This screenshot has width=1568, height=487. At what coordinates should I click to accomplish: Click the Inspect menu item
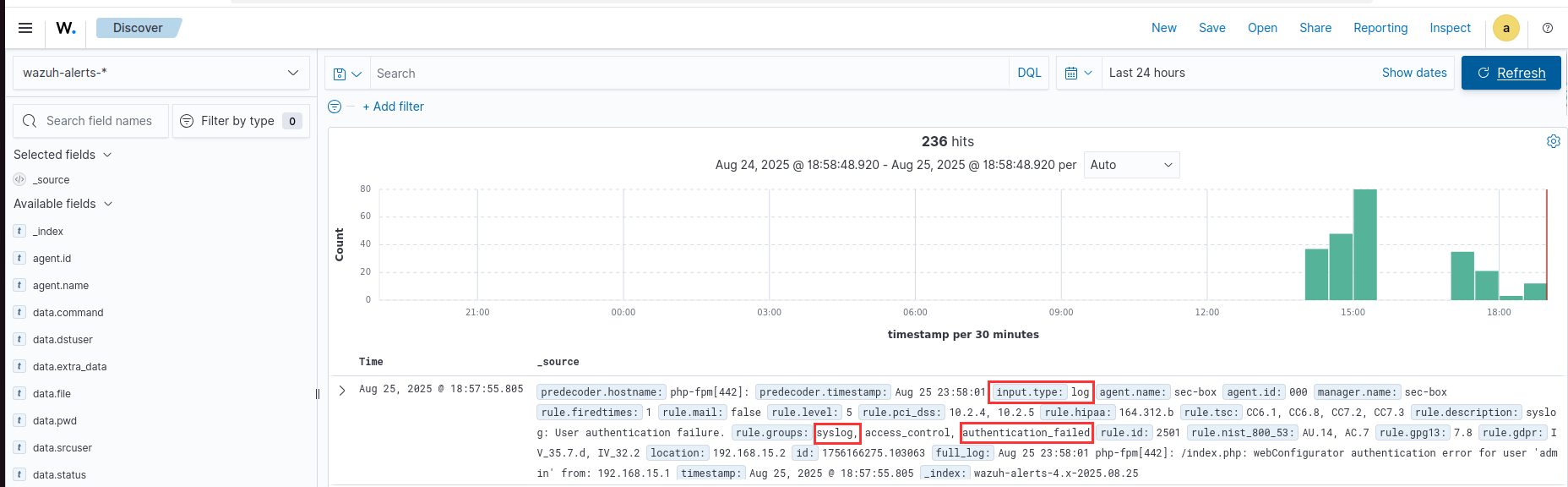[1449, 28]
